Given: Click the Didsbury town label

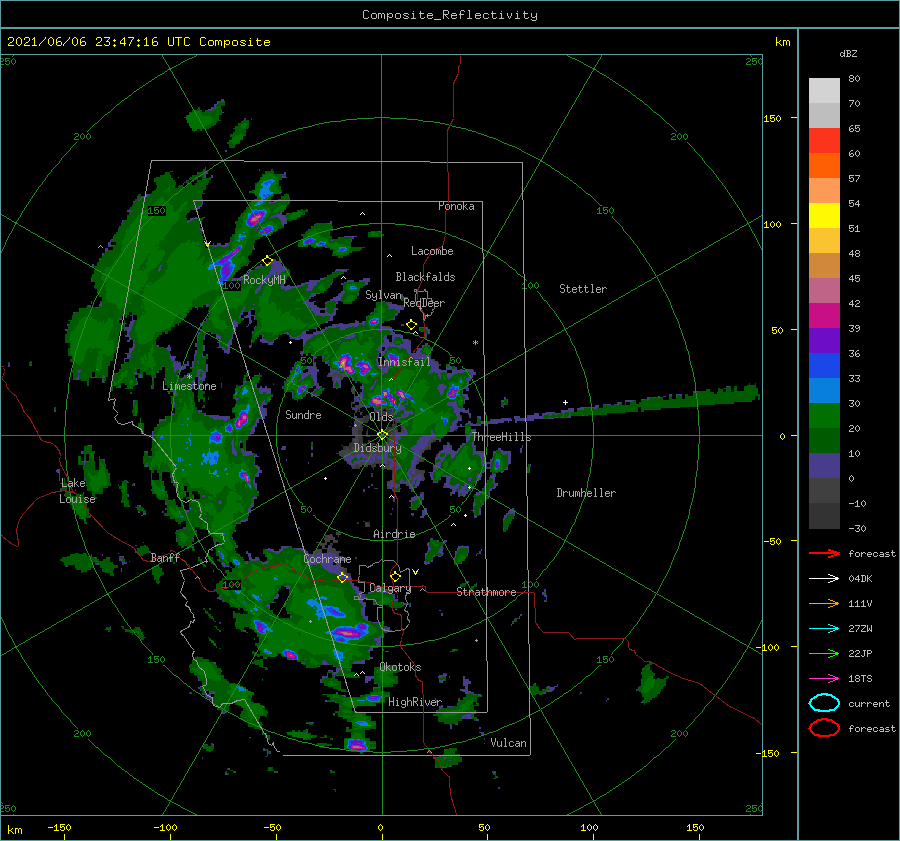Looking at the screenshot, I should point(377,448).
